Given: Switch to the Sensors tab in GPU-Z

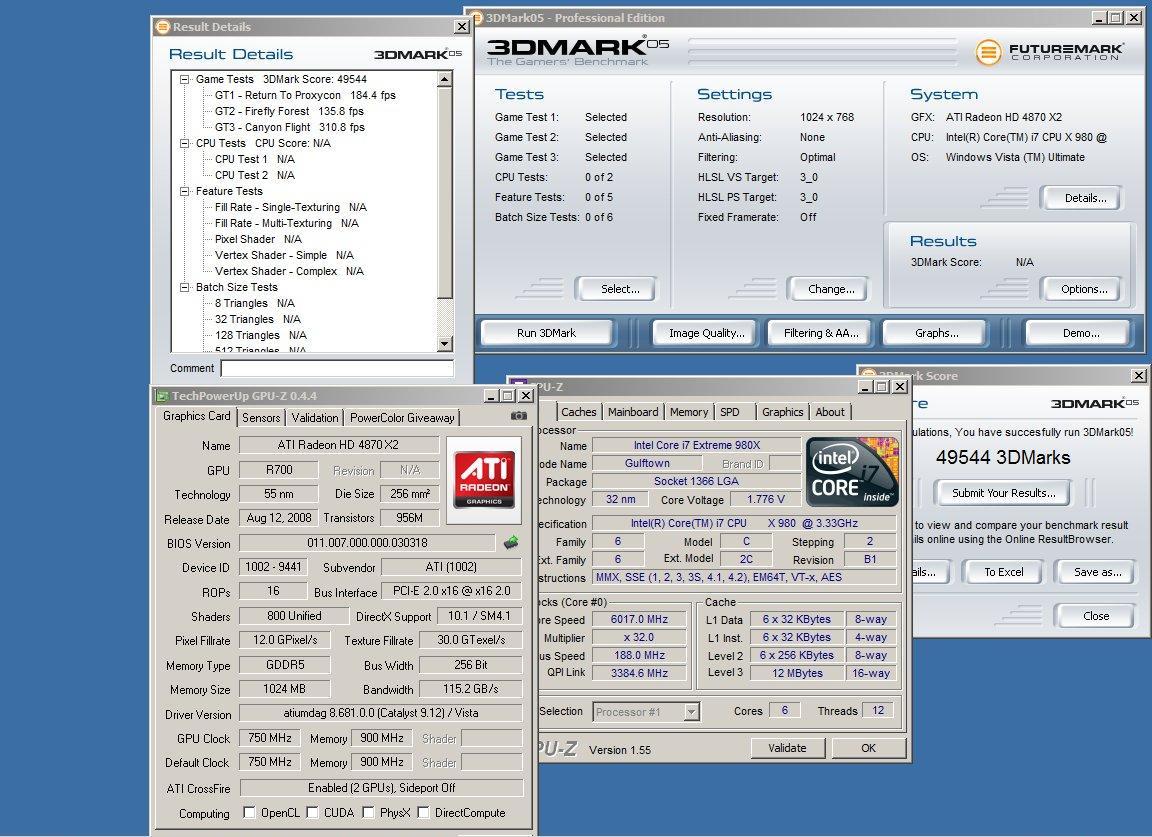Looking at the screenshot, I should [x=261, y=417].
